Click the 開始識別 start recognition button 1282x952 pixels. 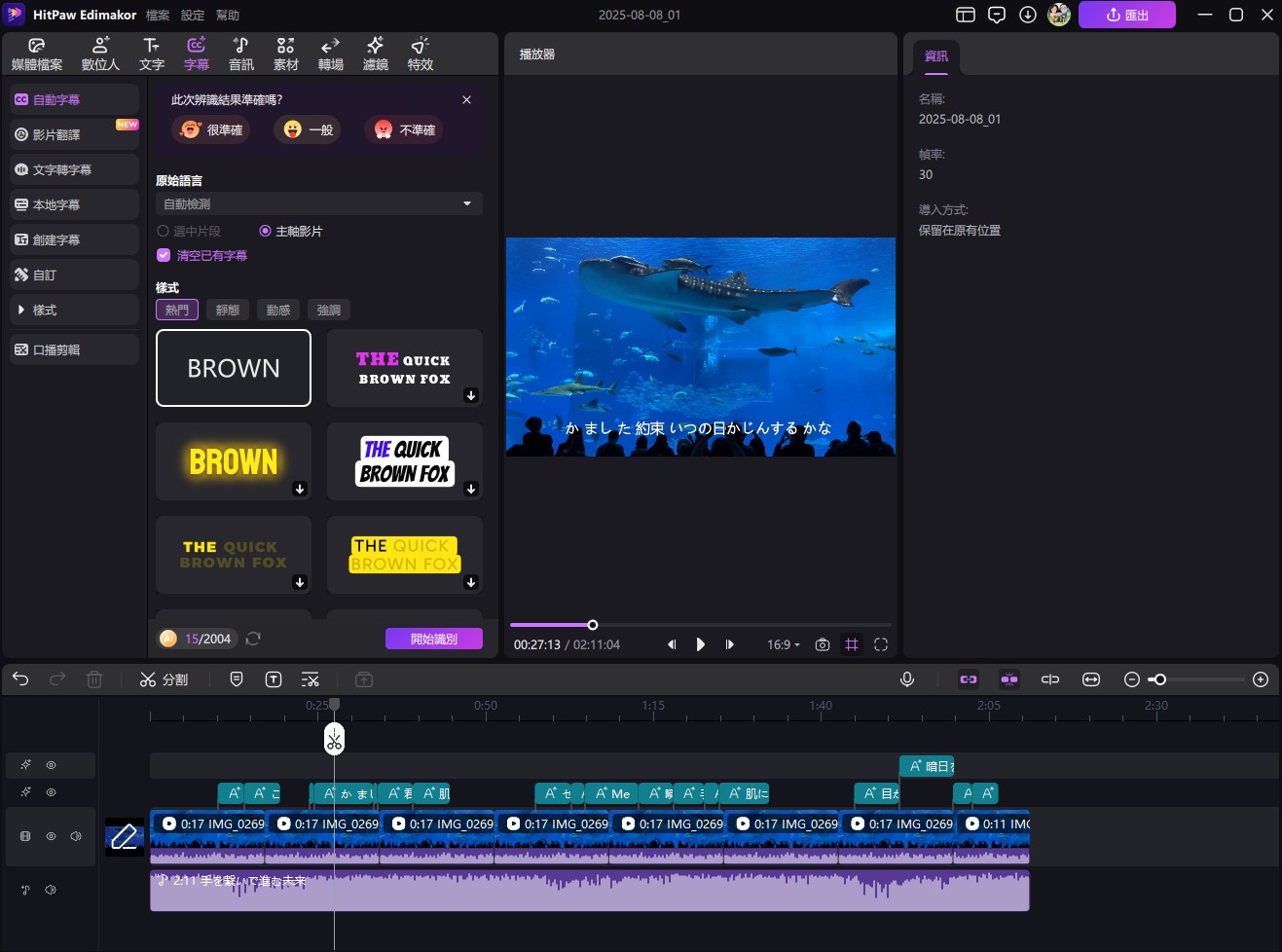[434, 639]
